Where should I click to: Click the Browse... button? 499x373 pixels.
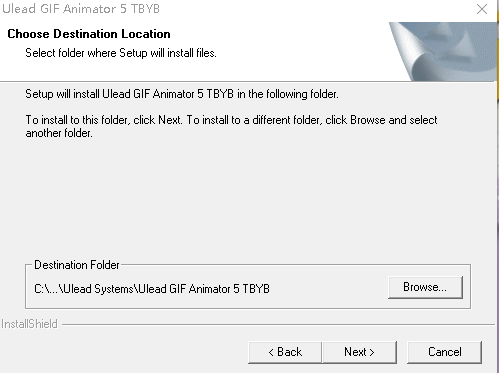point(425,287)
